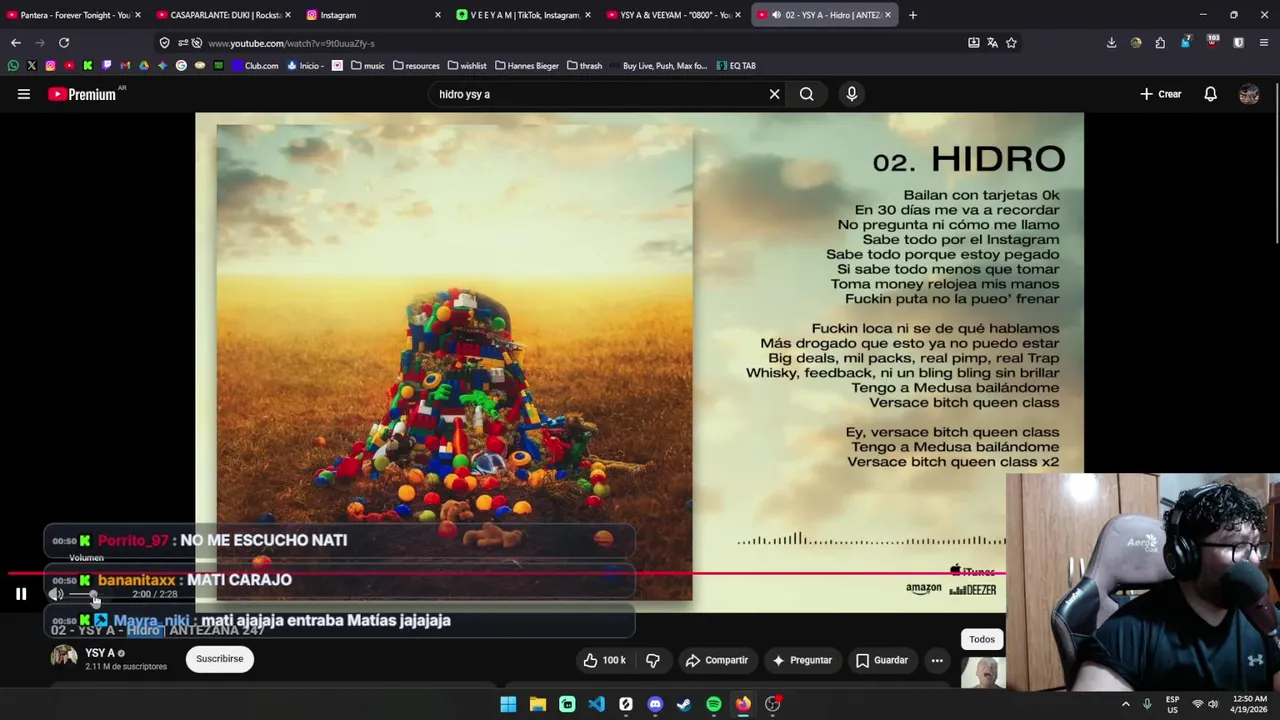Open the account avatar menu
The image size is (1280, 720).
point(1249,94)
